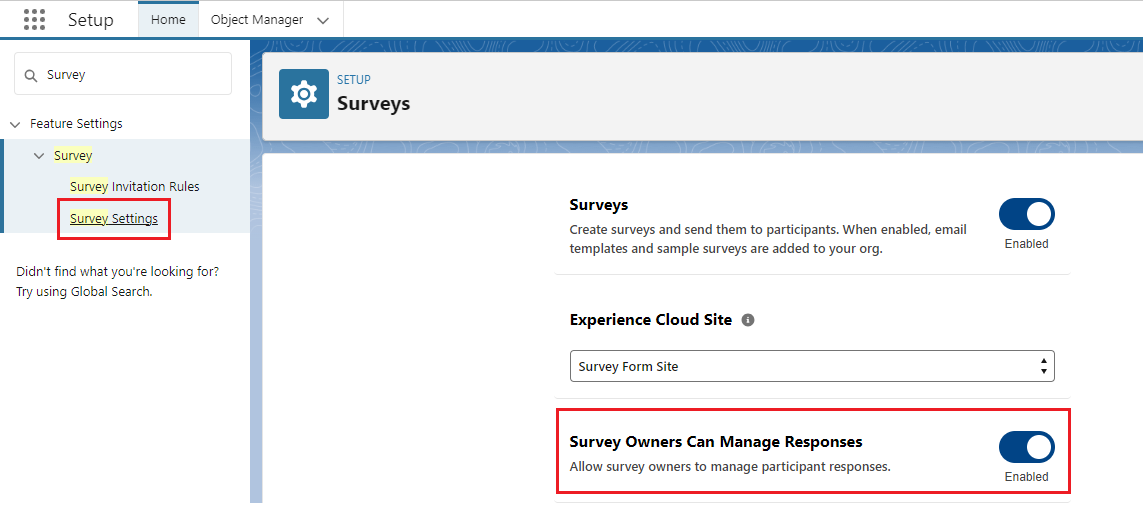Click the "Try using Global Search." text
Screen dimensions: 1143x510
(85, 292)
